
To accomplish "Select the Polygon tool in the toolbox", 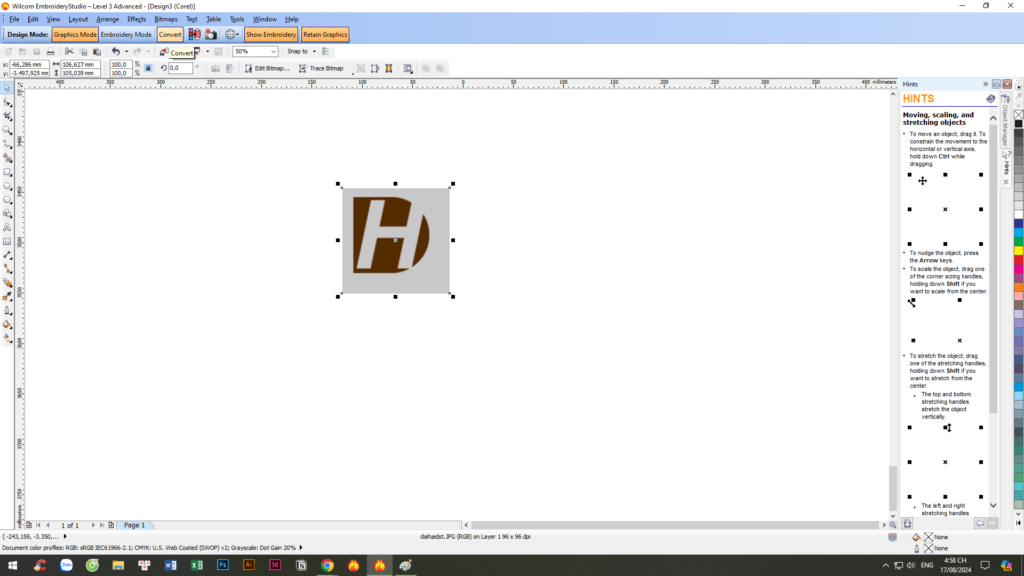I will coord(7,200).
